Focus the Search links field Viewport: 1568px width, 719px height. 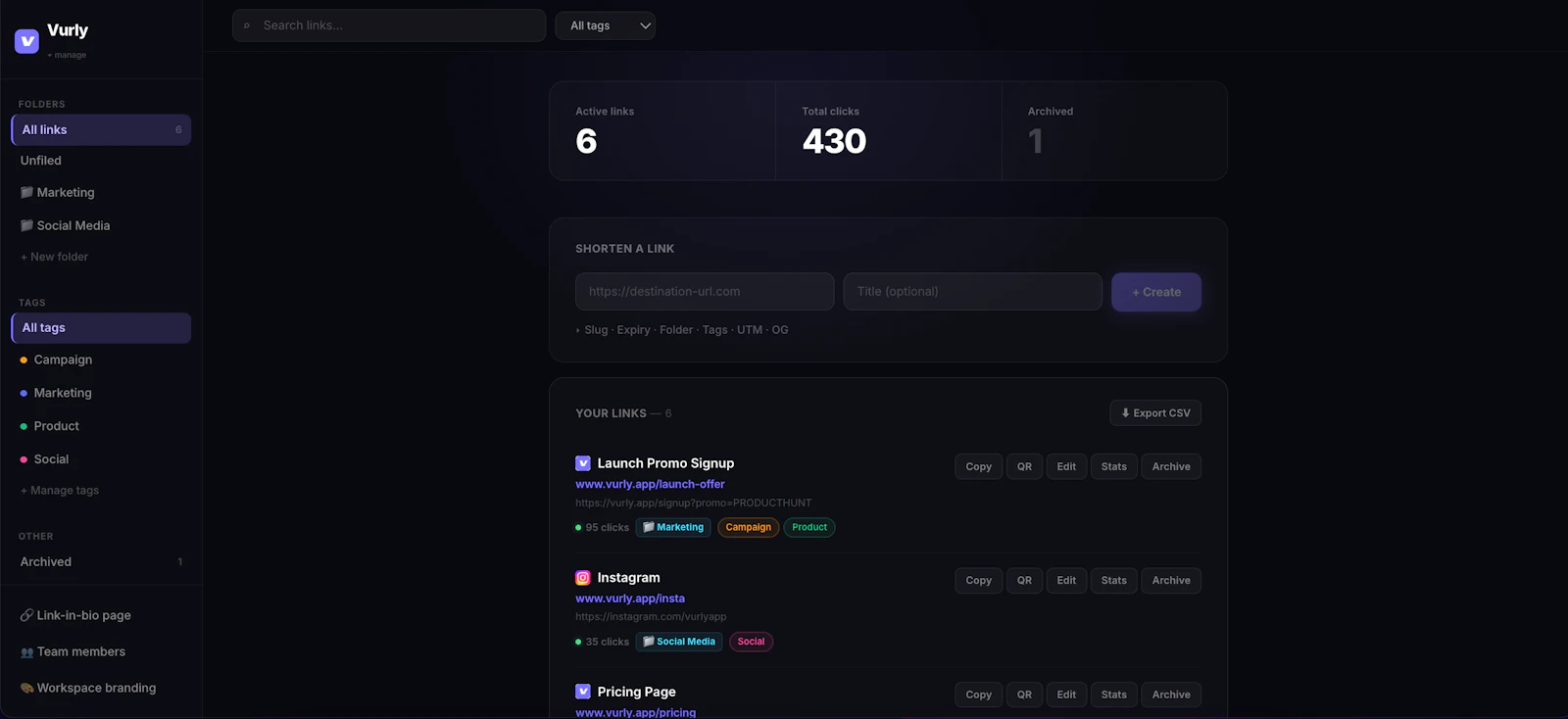[x=389, y=25]
